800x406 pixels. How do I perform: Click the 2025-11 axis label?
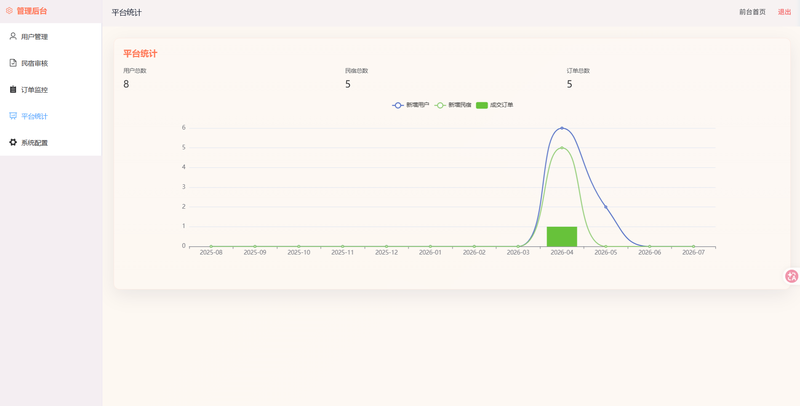pos(342,252)
